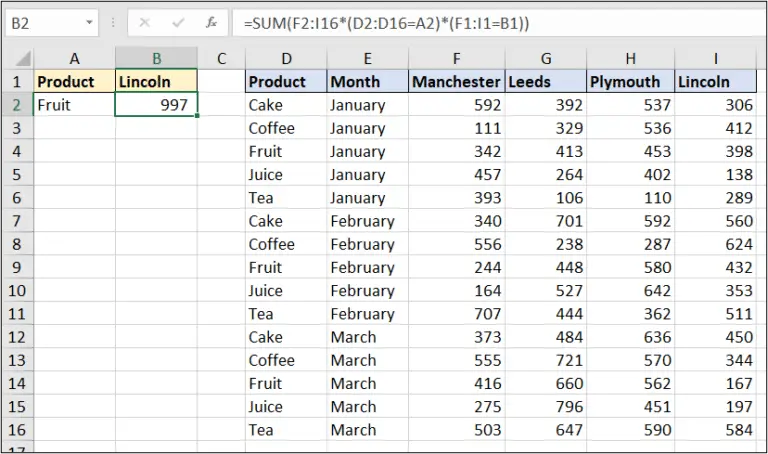Viewport: 768px width, 454px height.
Task: Select the Manchester header cell
Action: (457, 82)
